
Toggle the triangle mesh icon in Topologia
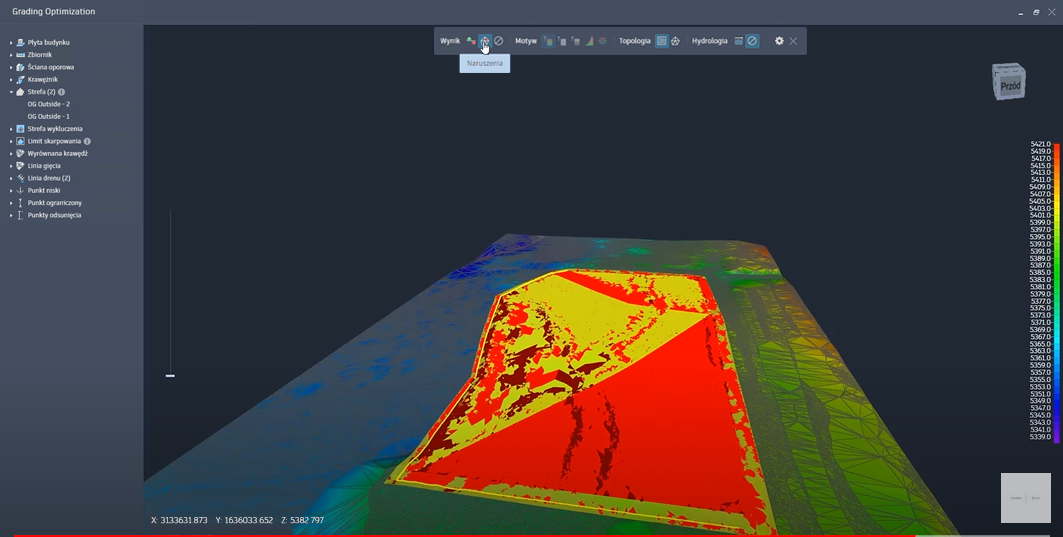click(675, 41)
